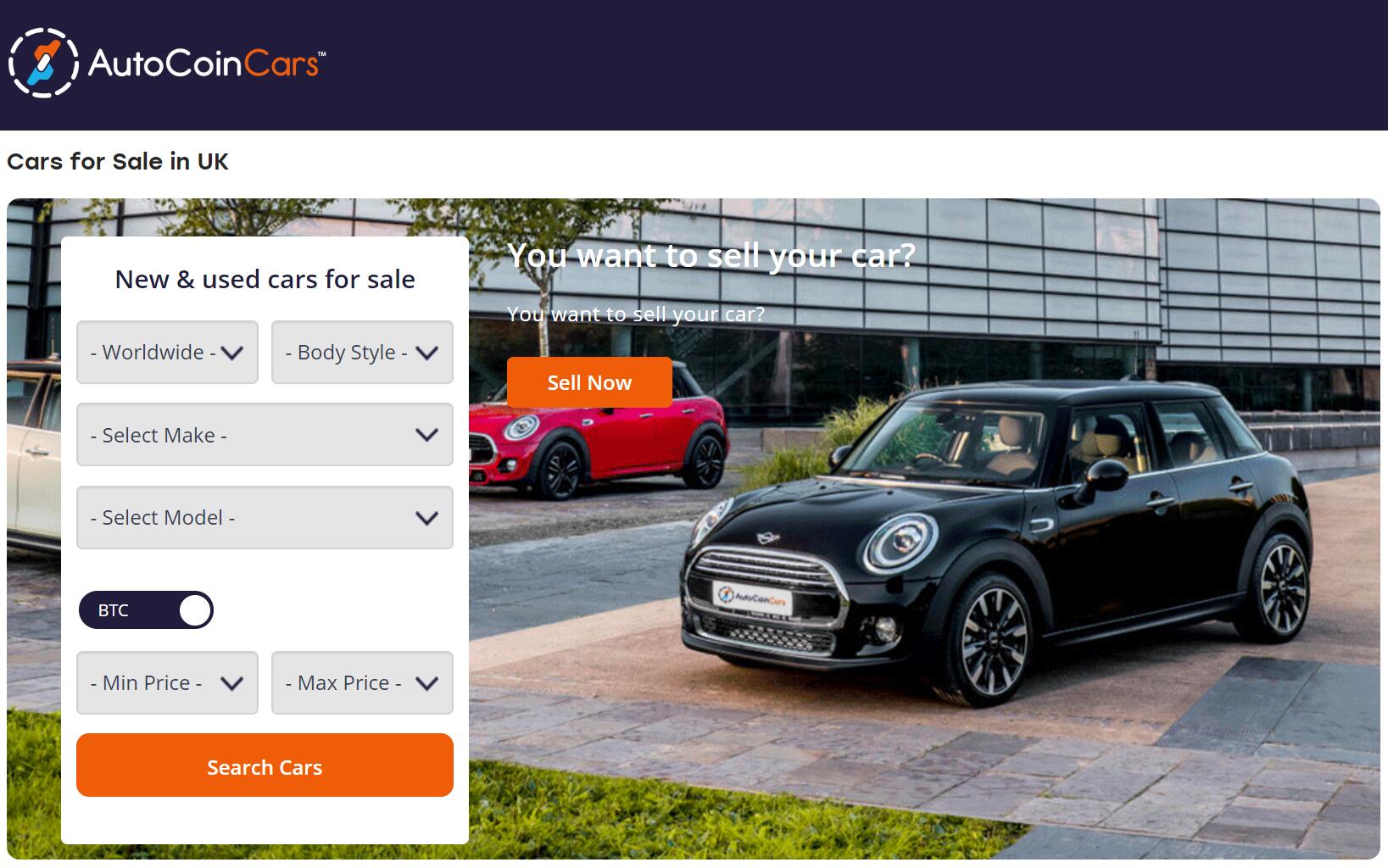Toggle the BTC currency switch
Image resolution: width=1388 pixels, height=868 pixels.
pyautogui.click(x=146, y=610)
